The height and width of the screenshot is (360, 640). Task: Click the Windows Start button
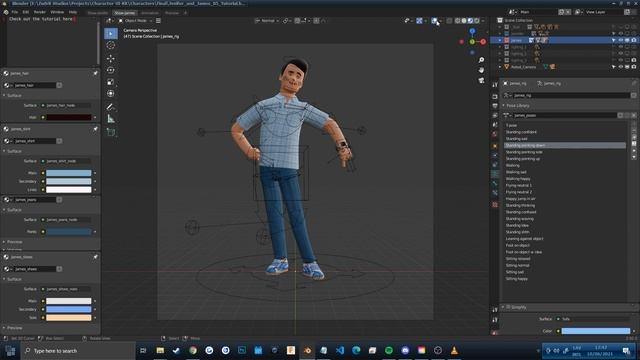click(x=11, y=351)
